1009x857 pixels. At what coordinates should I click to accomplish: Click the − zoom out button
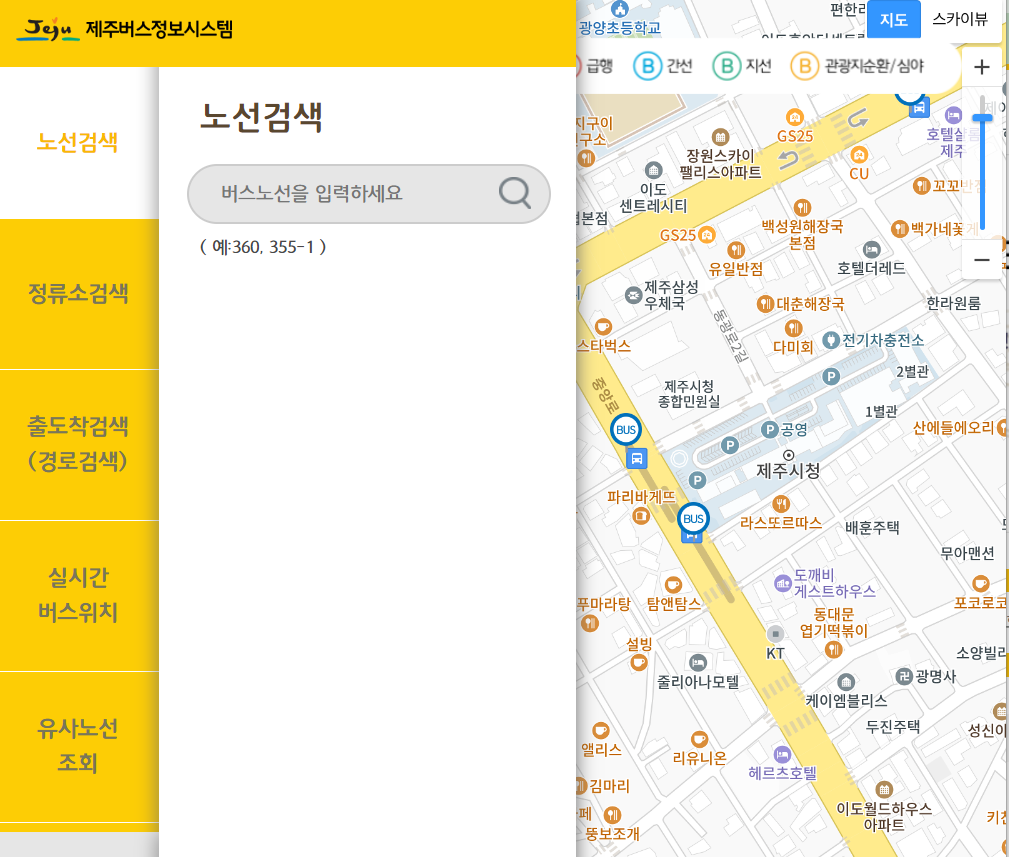(981, 259)
